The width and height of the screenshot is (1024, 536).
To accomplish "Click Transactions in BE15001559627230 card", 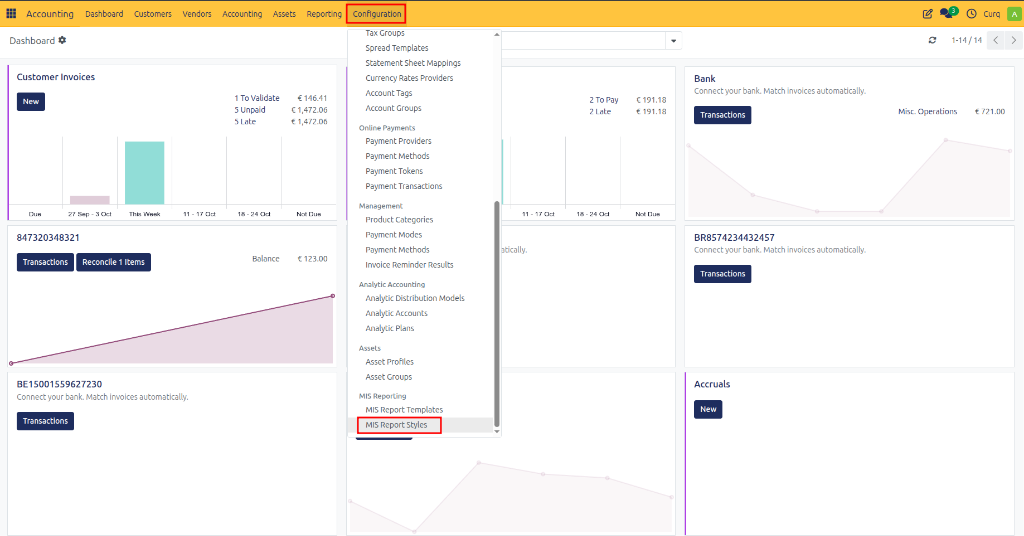I will (x=45, y=421).
